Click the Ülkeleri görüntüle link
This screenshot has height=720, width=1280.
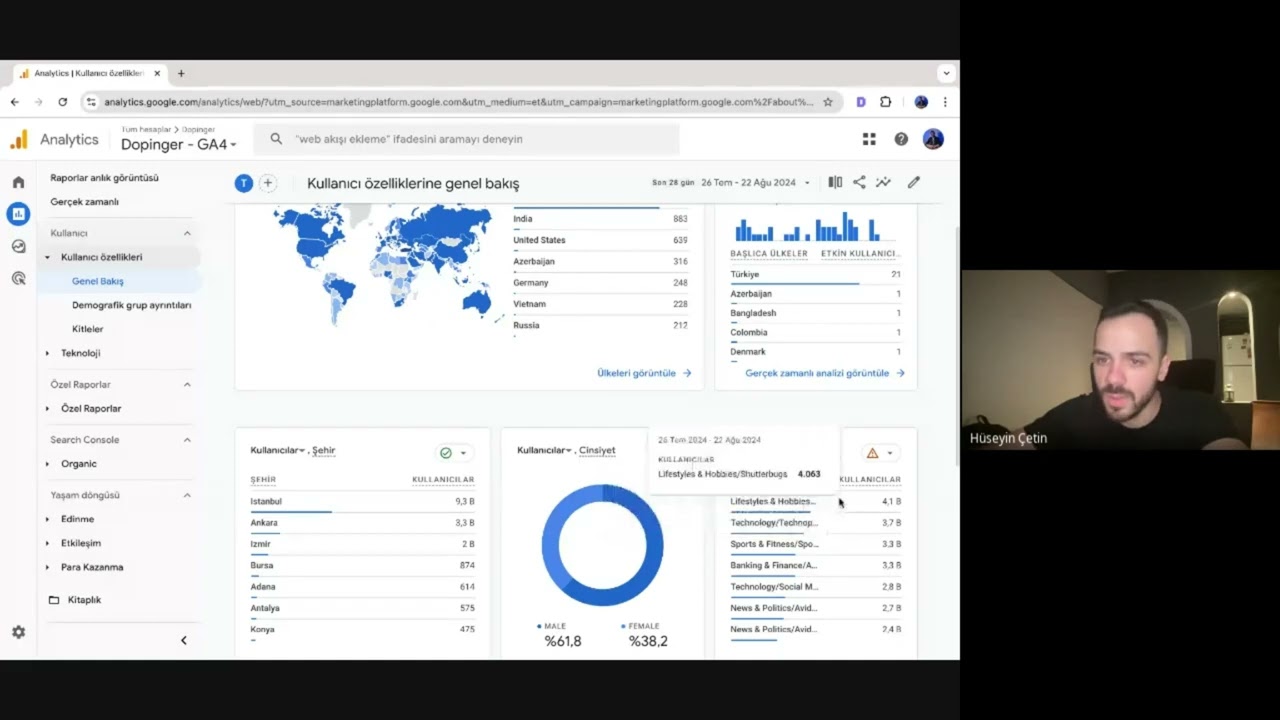click(644, 373)
